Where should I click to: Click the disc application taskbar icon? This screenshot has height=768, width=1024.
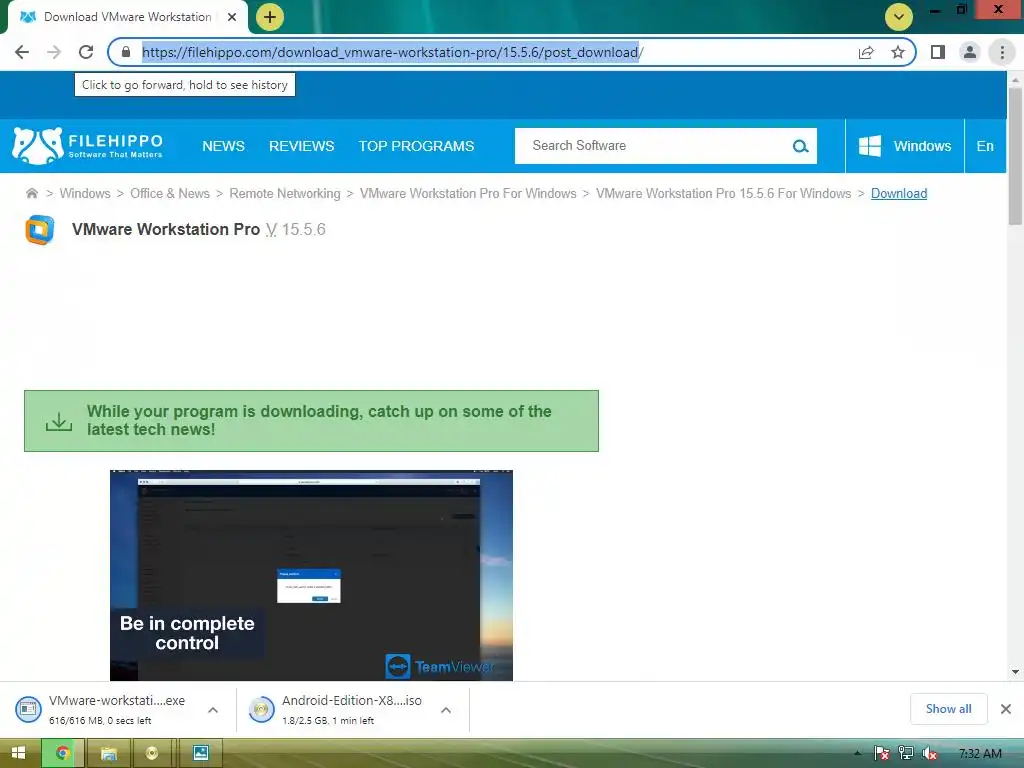[152, 753]
